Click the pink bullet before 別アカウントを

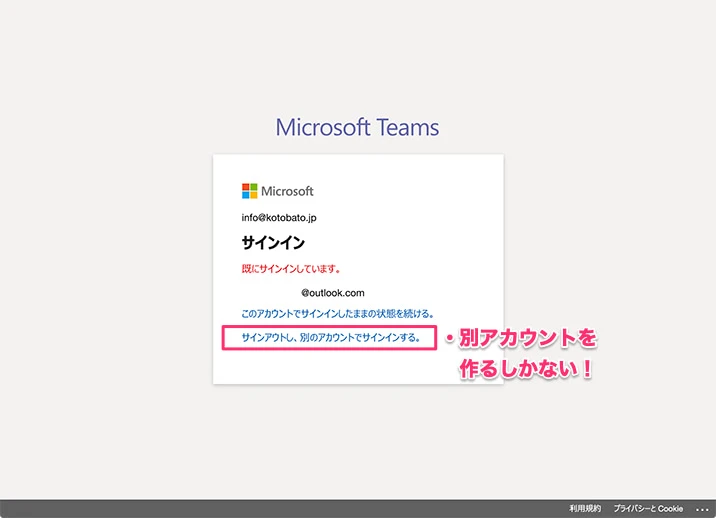(x=449, y=341)
